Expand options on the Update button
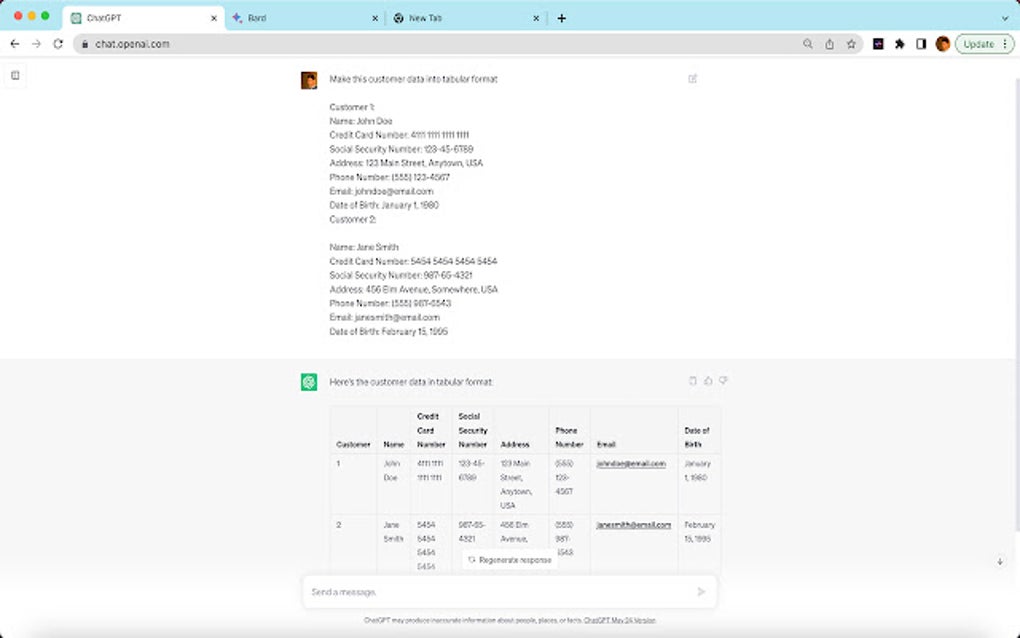 [1003, 44]
